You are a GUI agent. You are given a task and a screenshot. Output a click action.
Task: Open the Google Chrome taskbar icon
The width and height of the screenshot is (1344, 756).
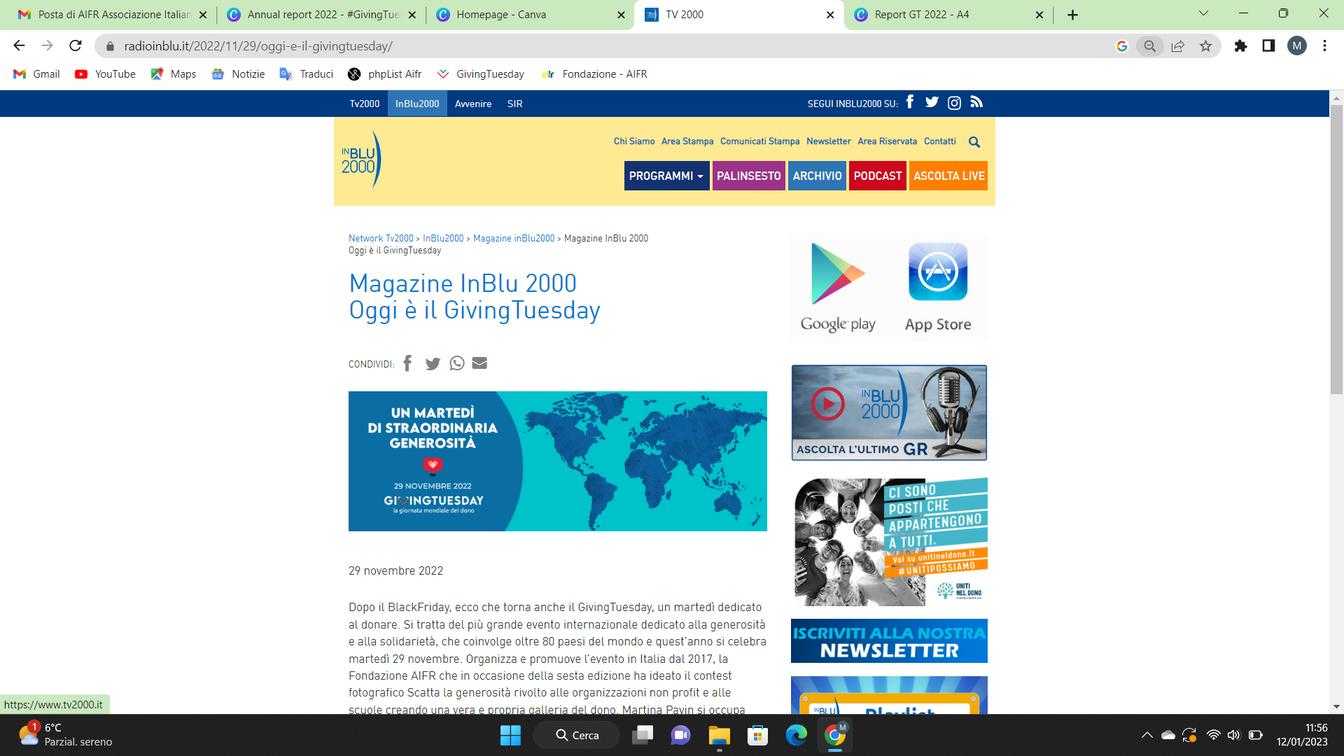[834, 735]
